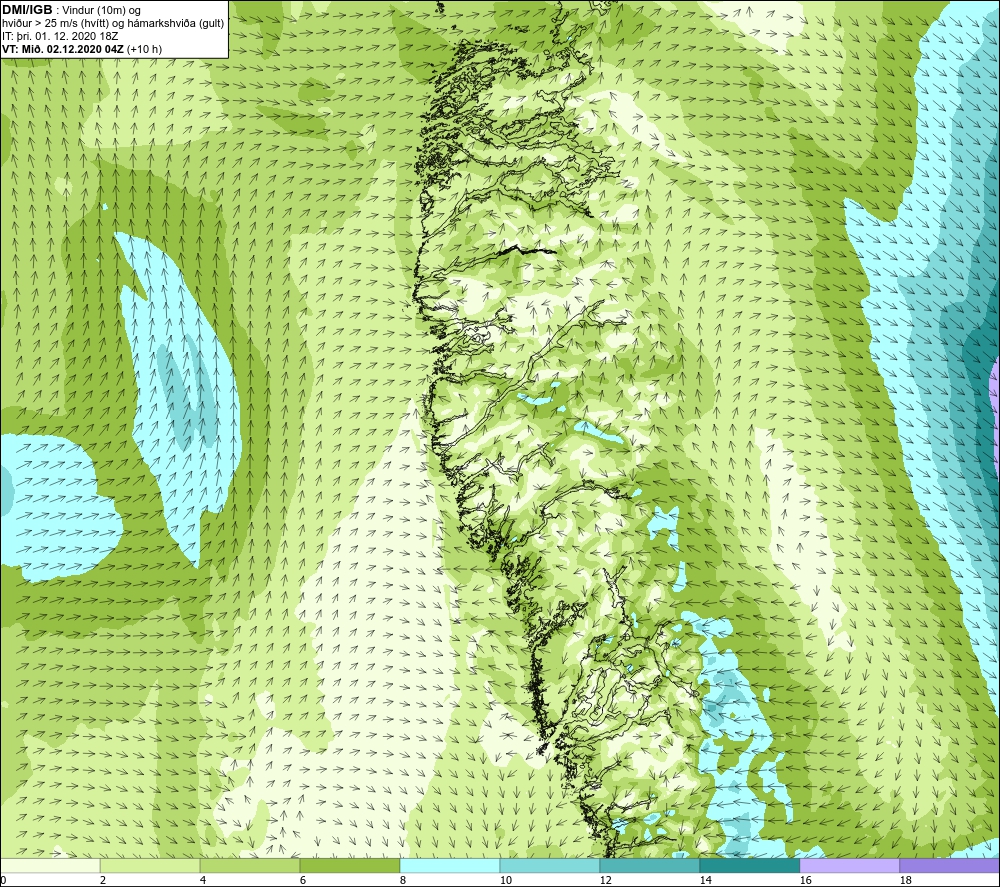This screenshot has height=887, width=1000.
Task: Pick the 6–8 m/s darker green swatch
Action: [x=350, y=865]
